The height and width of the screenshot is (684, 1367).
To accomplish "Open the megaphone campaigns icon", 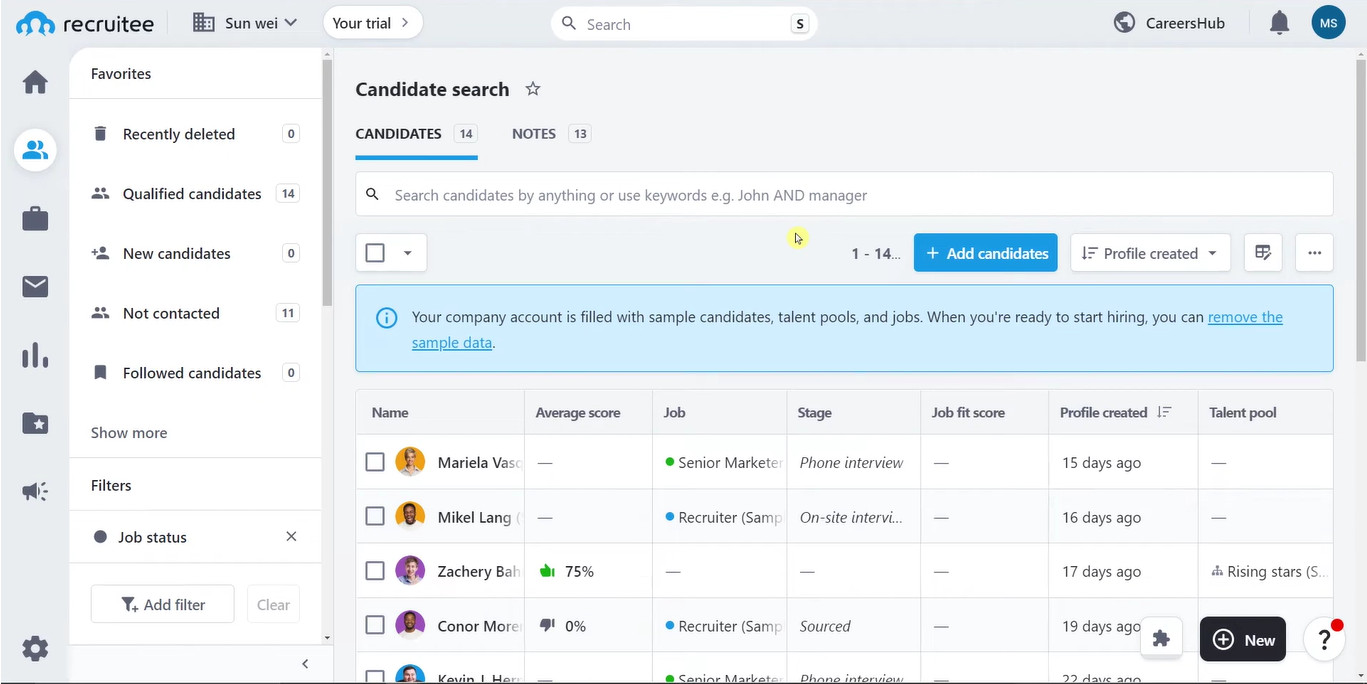I will 35,491.
